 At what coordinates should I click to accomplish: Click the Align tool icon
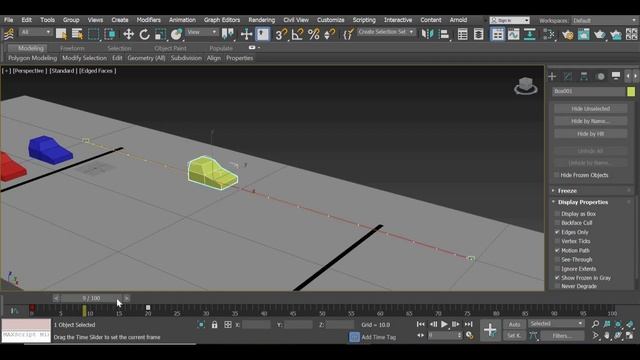(x=444, y=34)
